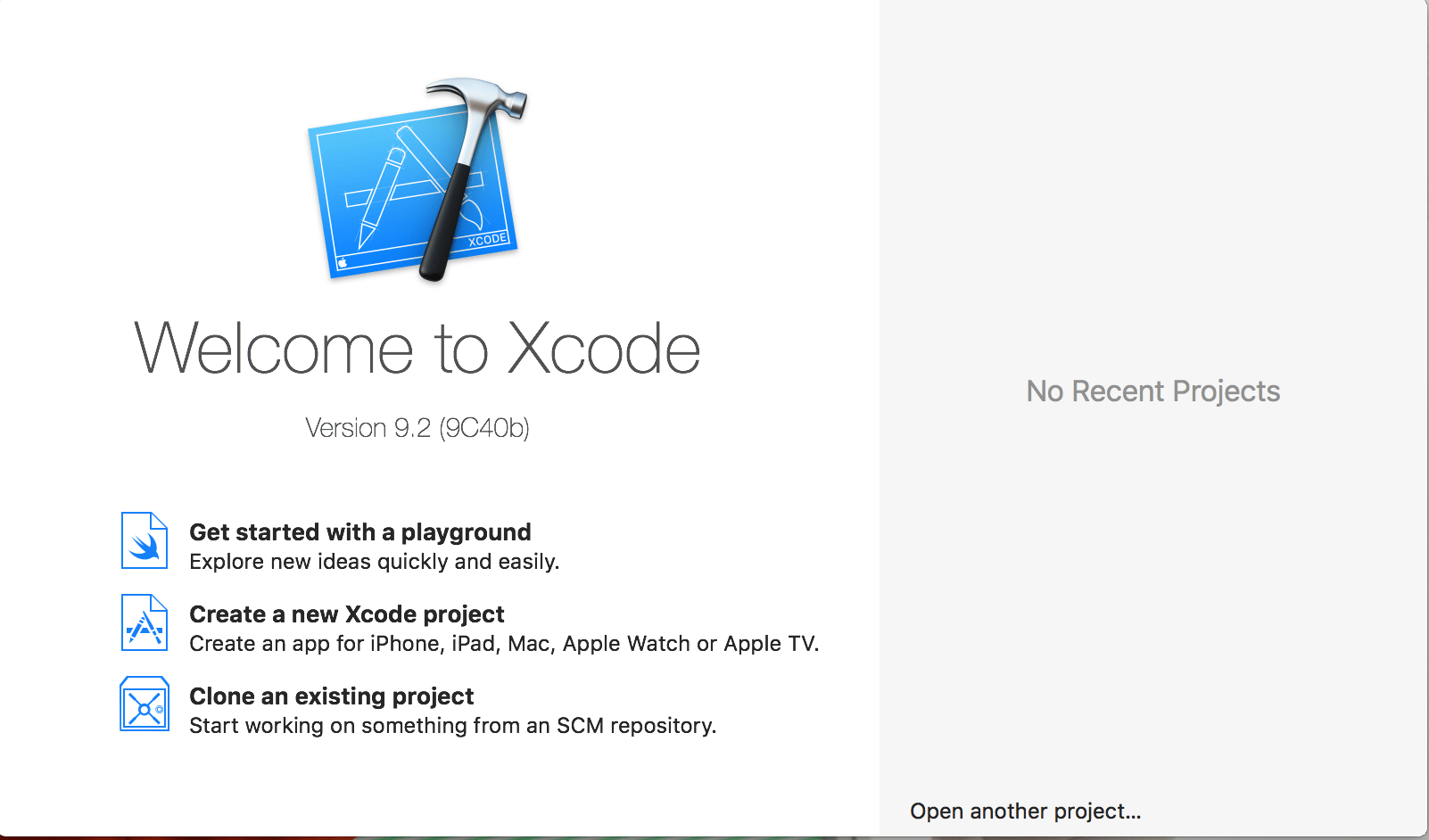Open 'Get started with a playground'
Screen dimensions: 1429x840
359,532
